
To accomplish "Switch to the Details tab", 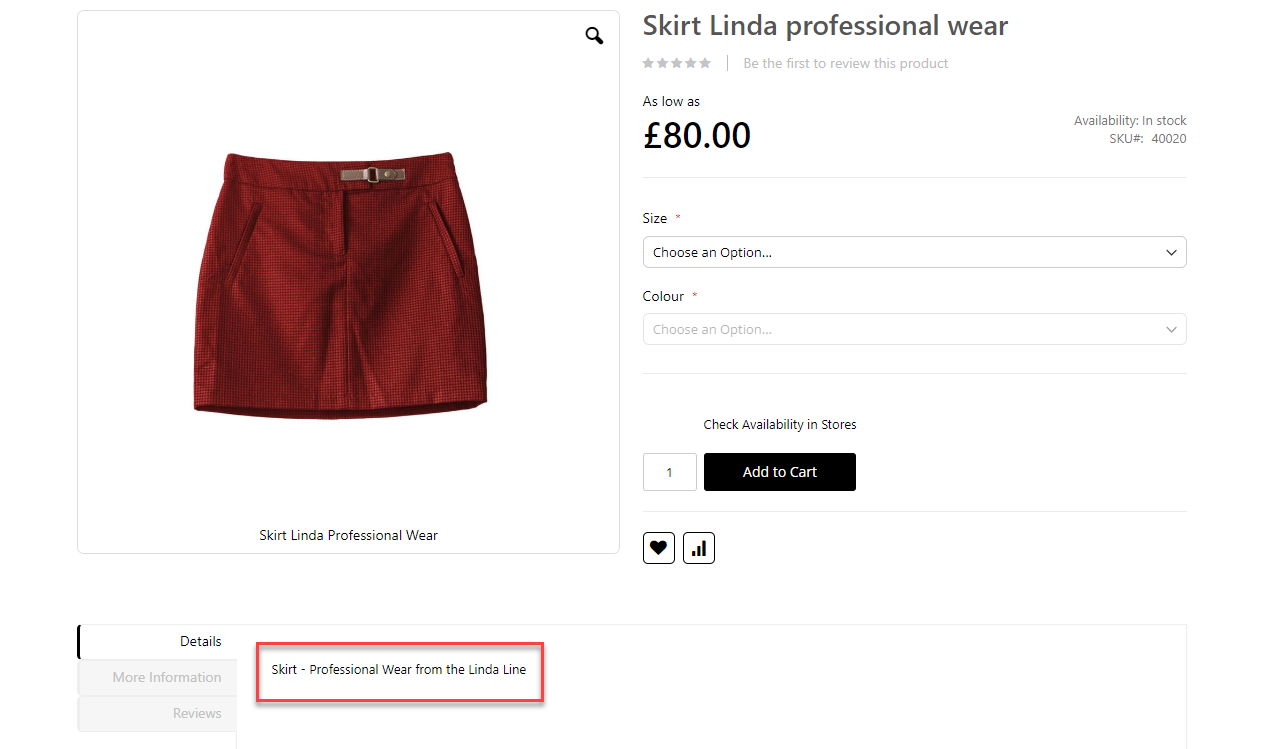I will point(200,641).
